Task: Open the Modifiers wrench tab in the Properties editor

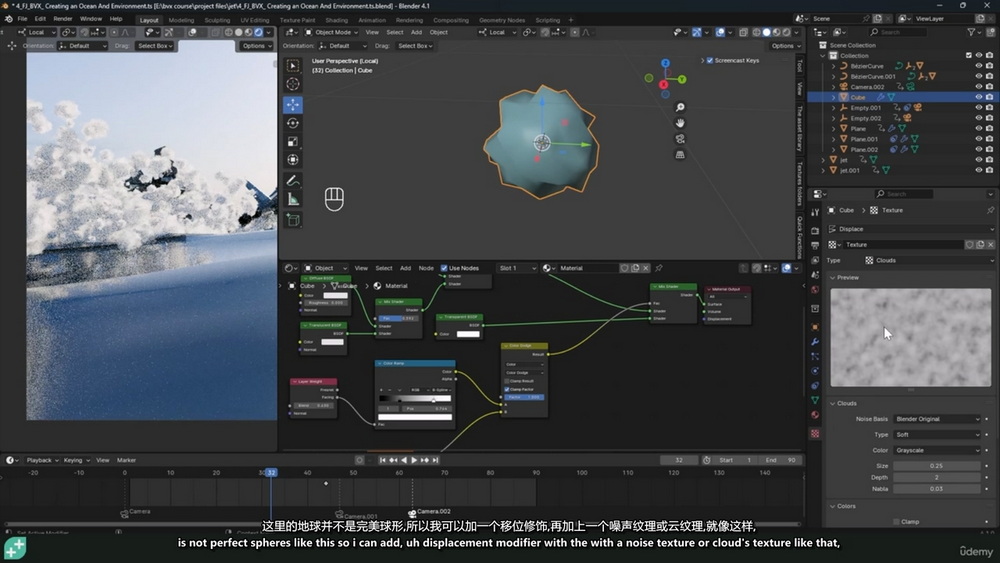Action: [x=815, y=342]
